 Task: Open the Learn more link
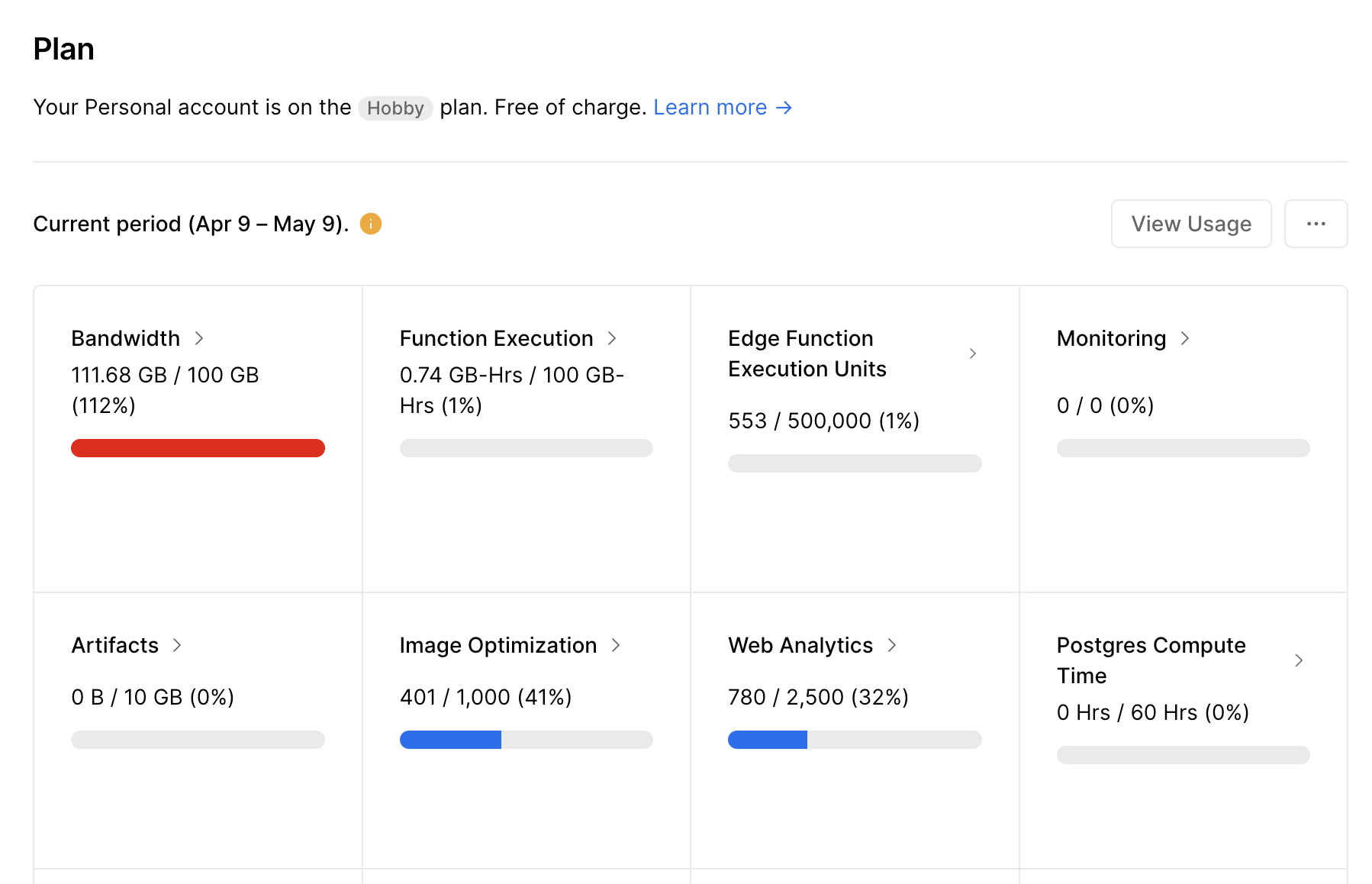[x=710, y=108]
